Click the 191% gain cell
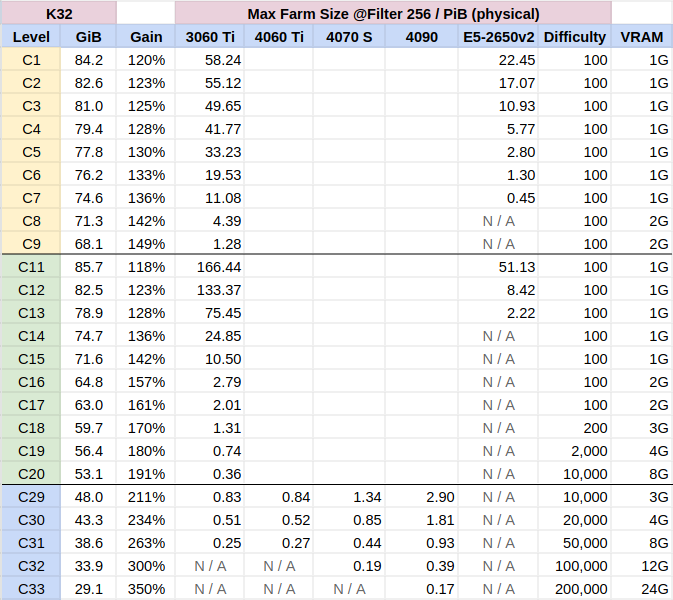Screen dimensions: 673x600 (146, 474)
